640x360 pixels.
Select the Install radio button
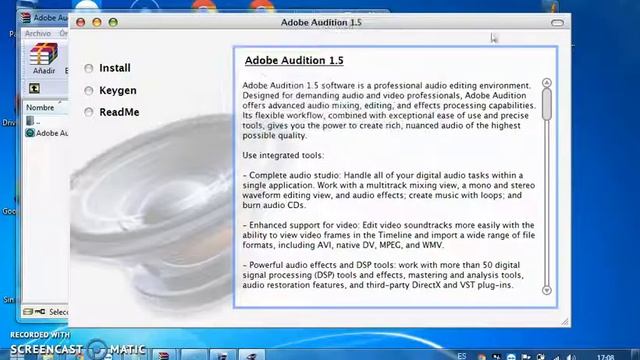click(x=89, y=68)
